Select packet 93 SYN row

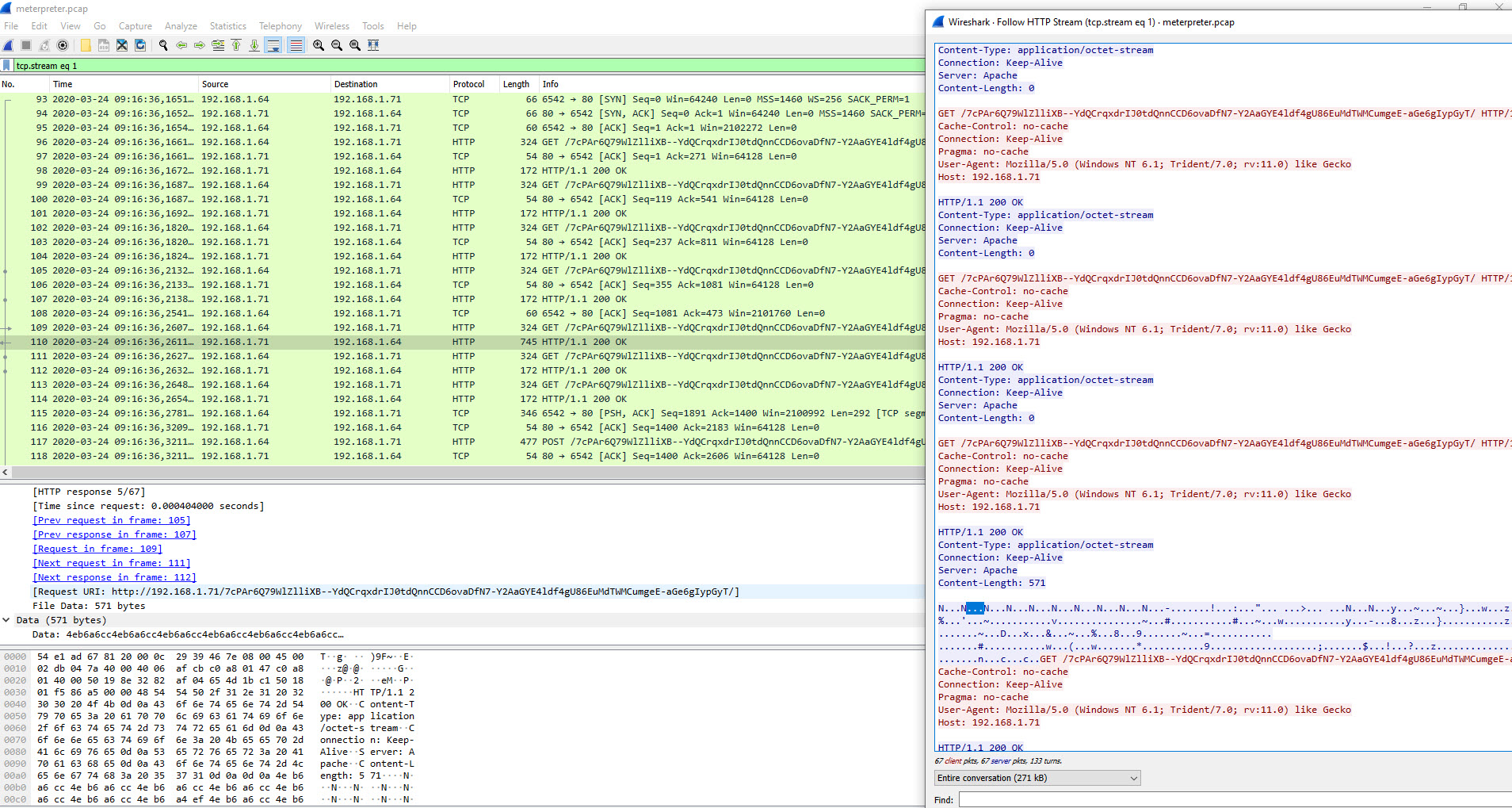463,99
